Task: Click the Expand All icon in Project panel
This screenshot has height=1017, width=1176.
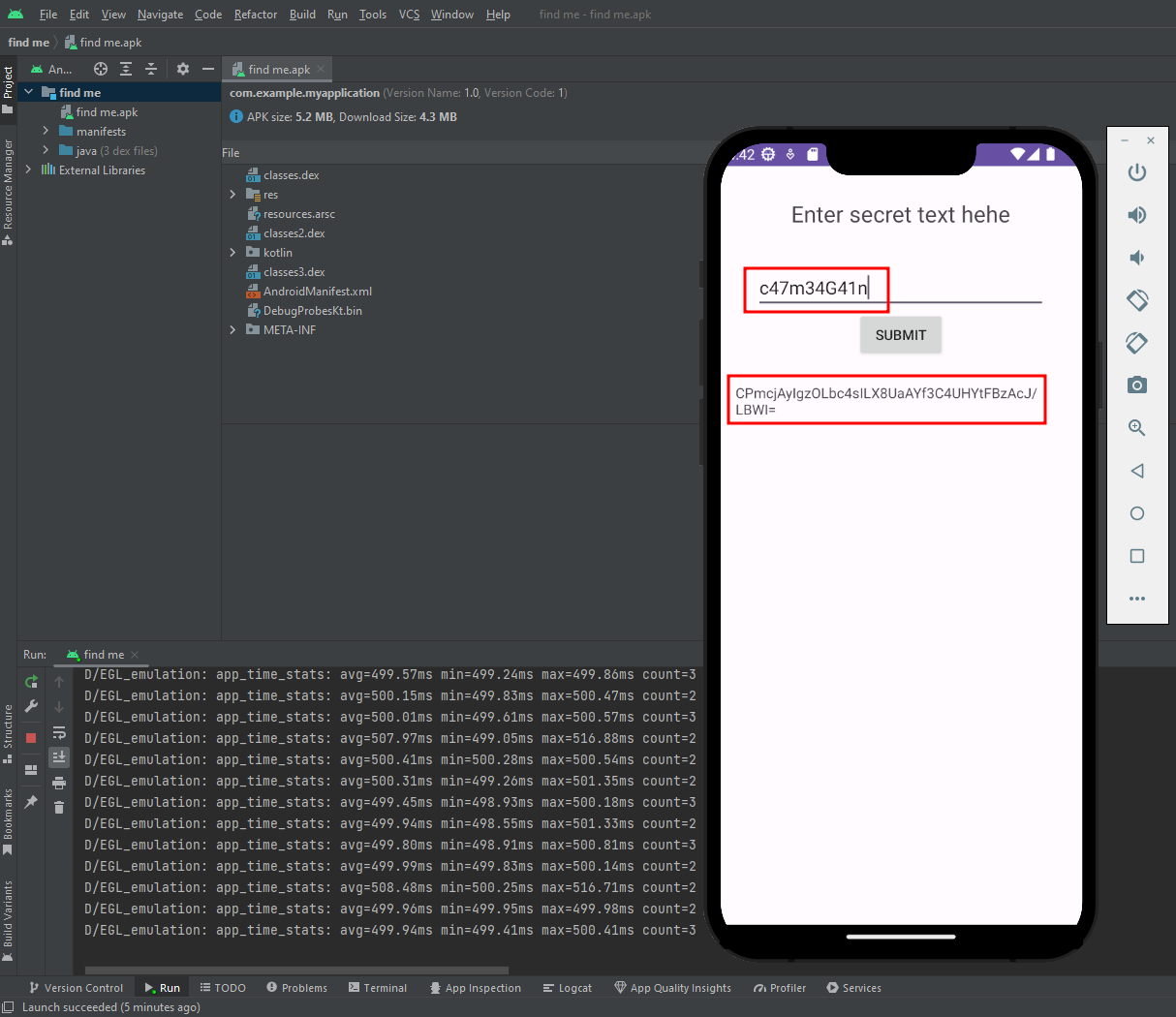Action: pyautogui.click(x=126, y=69)
